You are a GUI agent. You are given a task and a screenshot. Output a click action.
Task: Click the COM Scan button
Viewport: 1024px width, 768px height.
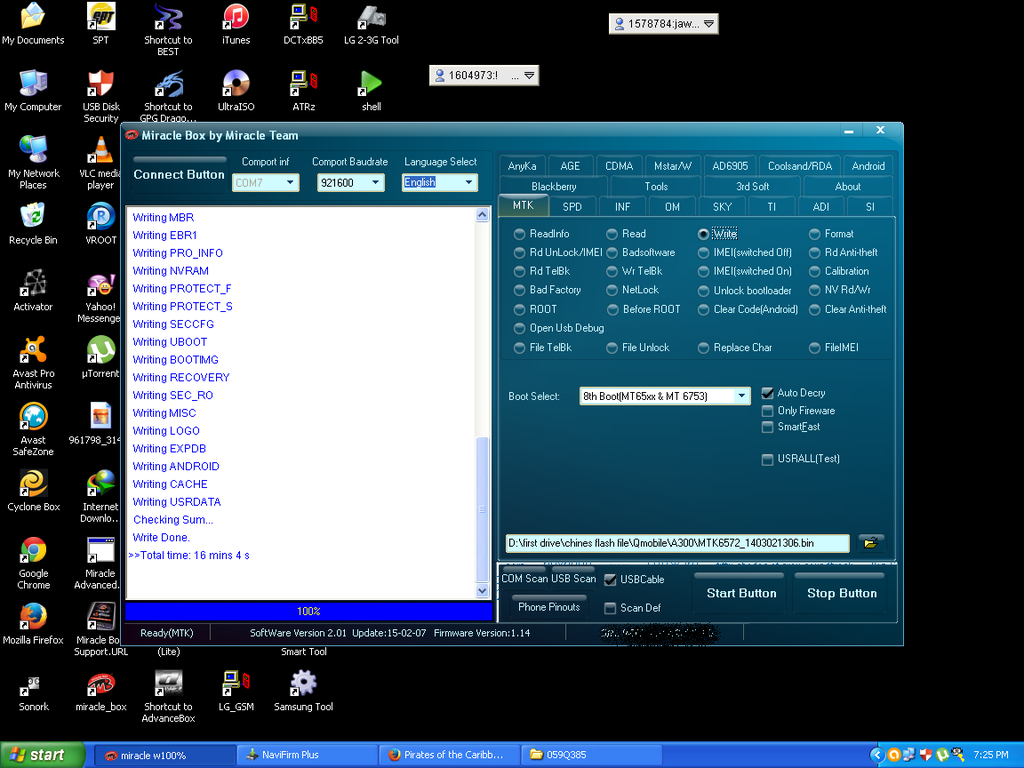tap(524, 579)
